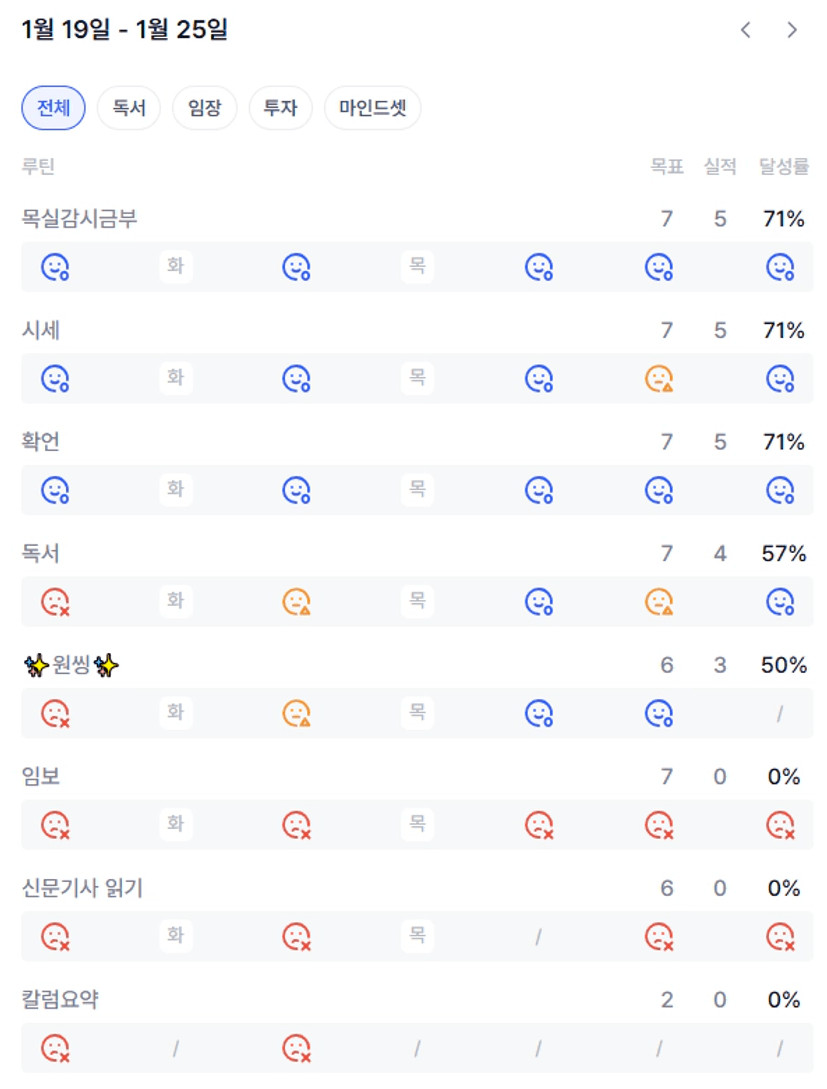This screenshot has width=827, height=1089.
Task: Click Friday's red face in 임보 row
Action: [539, 825]
